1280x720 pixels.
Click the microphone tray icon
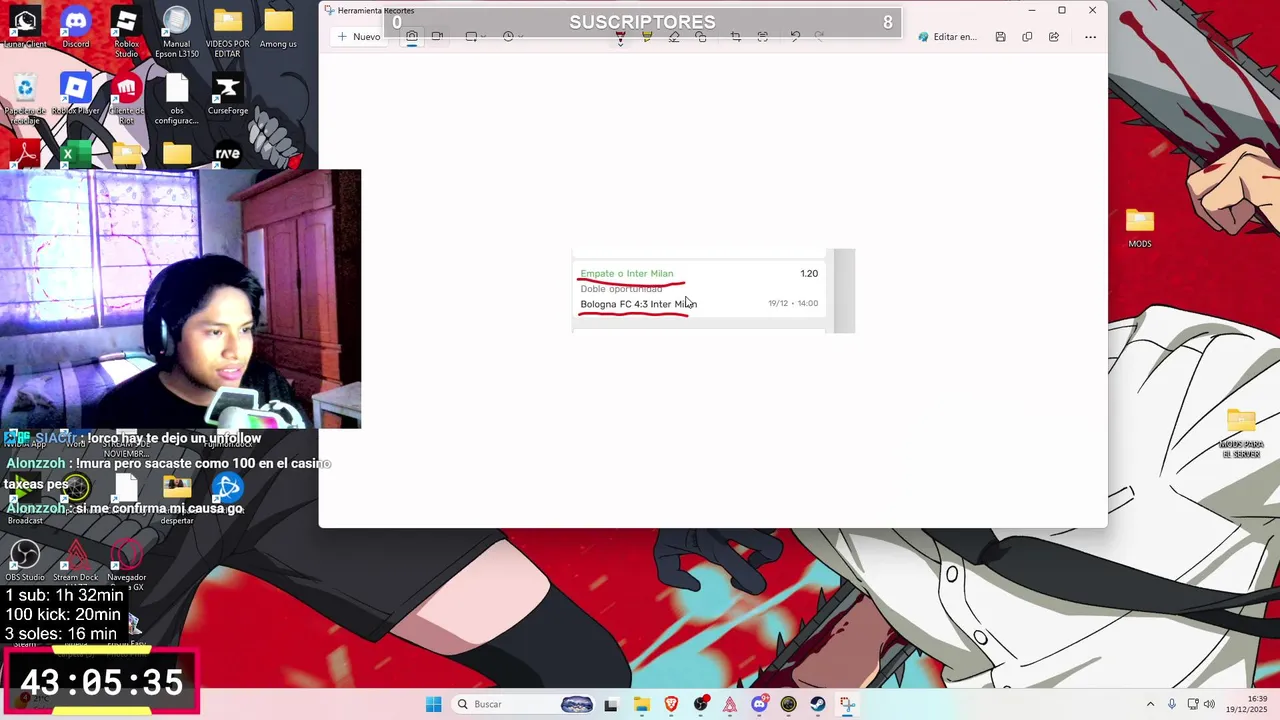(x=1172, y=704)
